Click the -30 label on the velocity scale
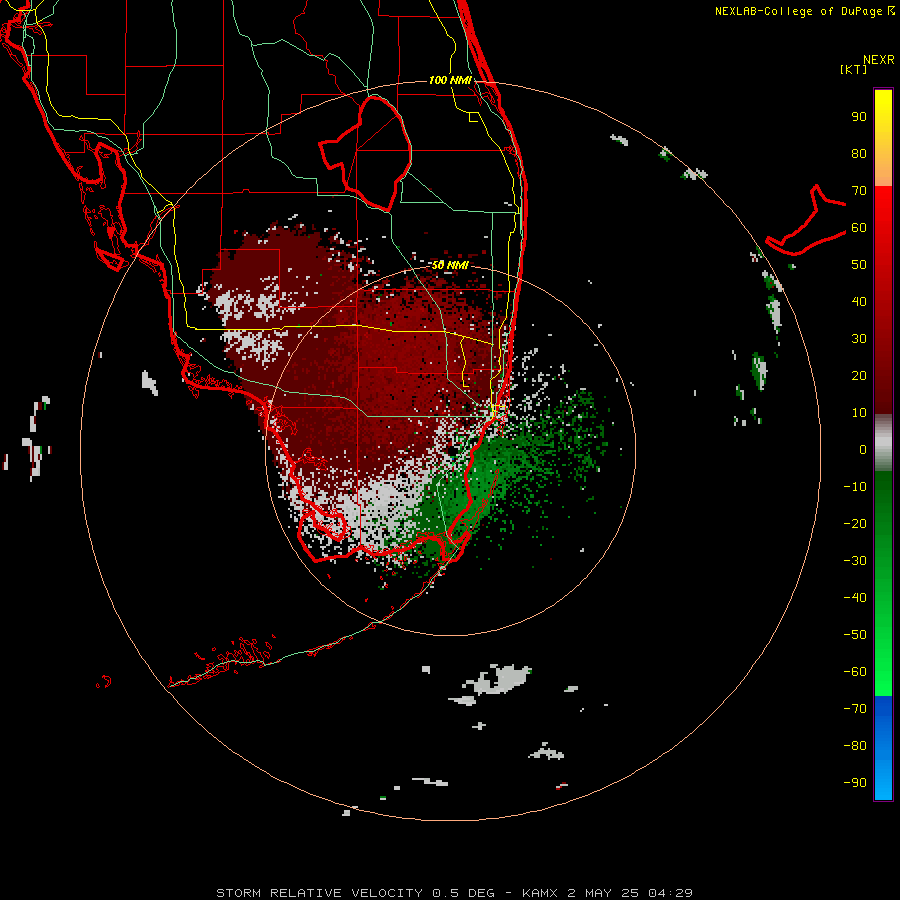Screen dimensions: 900x900 point(855,561)
